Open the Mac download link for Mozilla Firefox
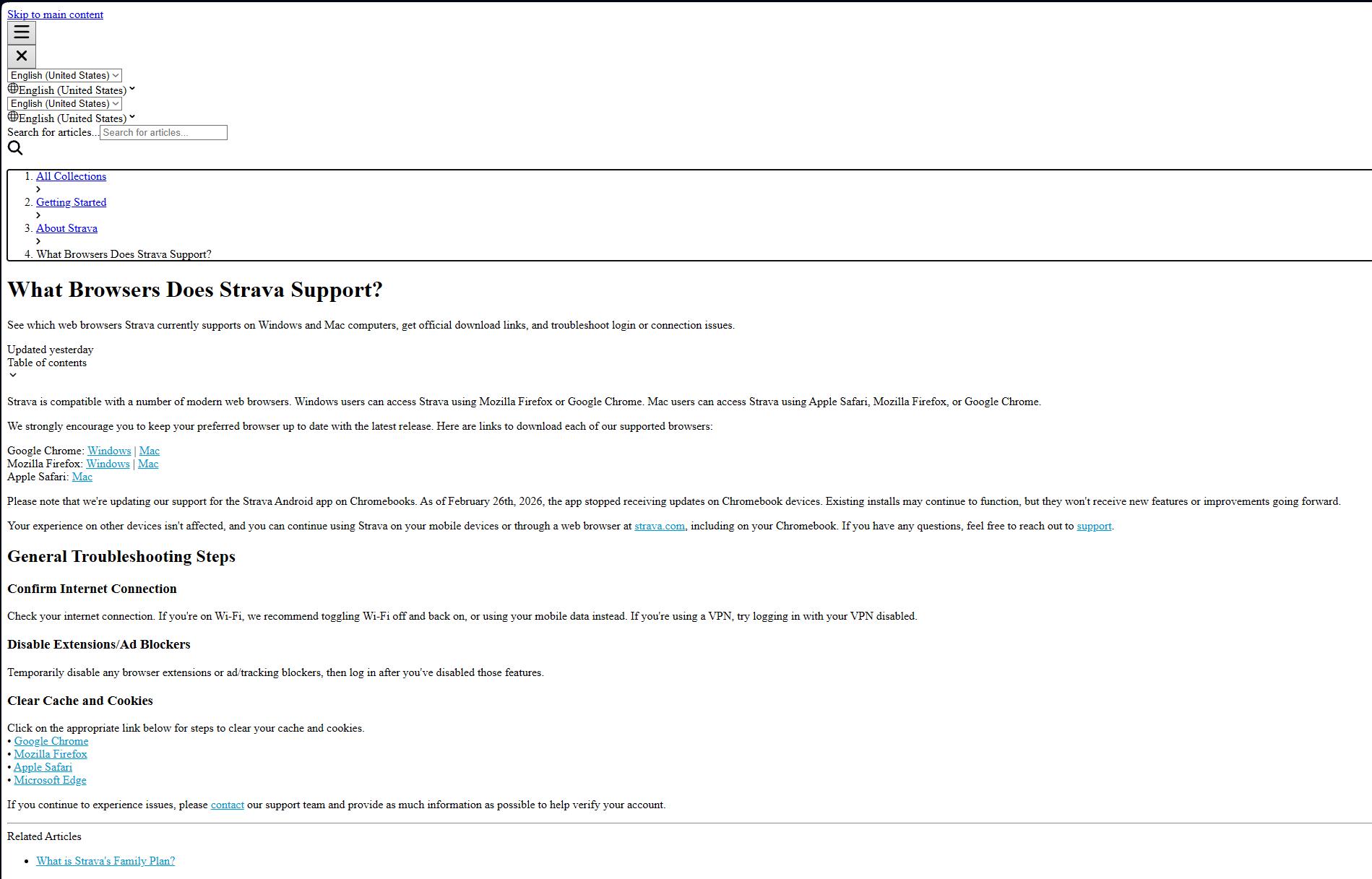The image size is (1372, 879). tap(148, 464)
